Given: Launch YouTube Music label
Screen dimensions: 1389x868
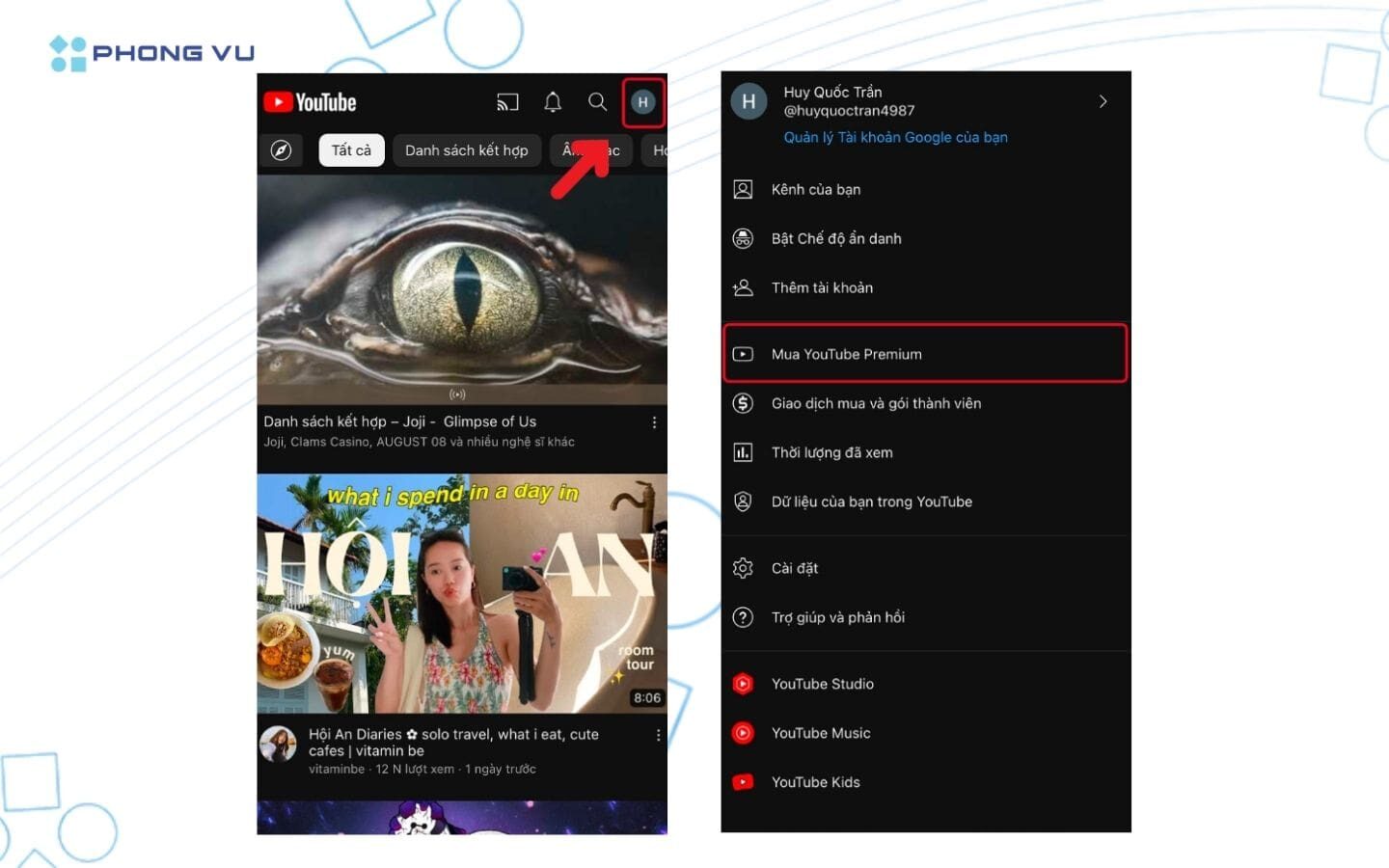Looking at the screenshot, I should coord(821,733).
